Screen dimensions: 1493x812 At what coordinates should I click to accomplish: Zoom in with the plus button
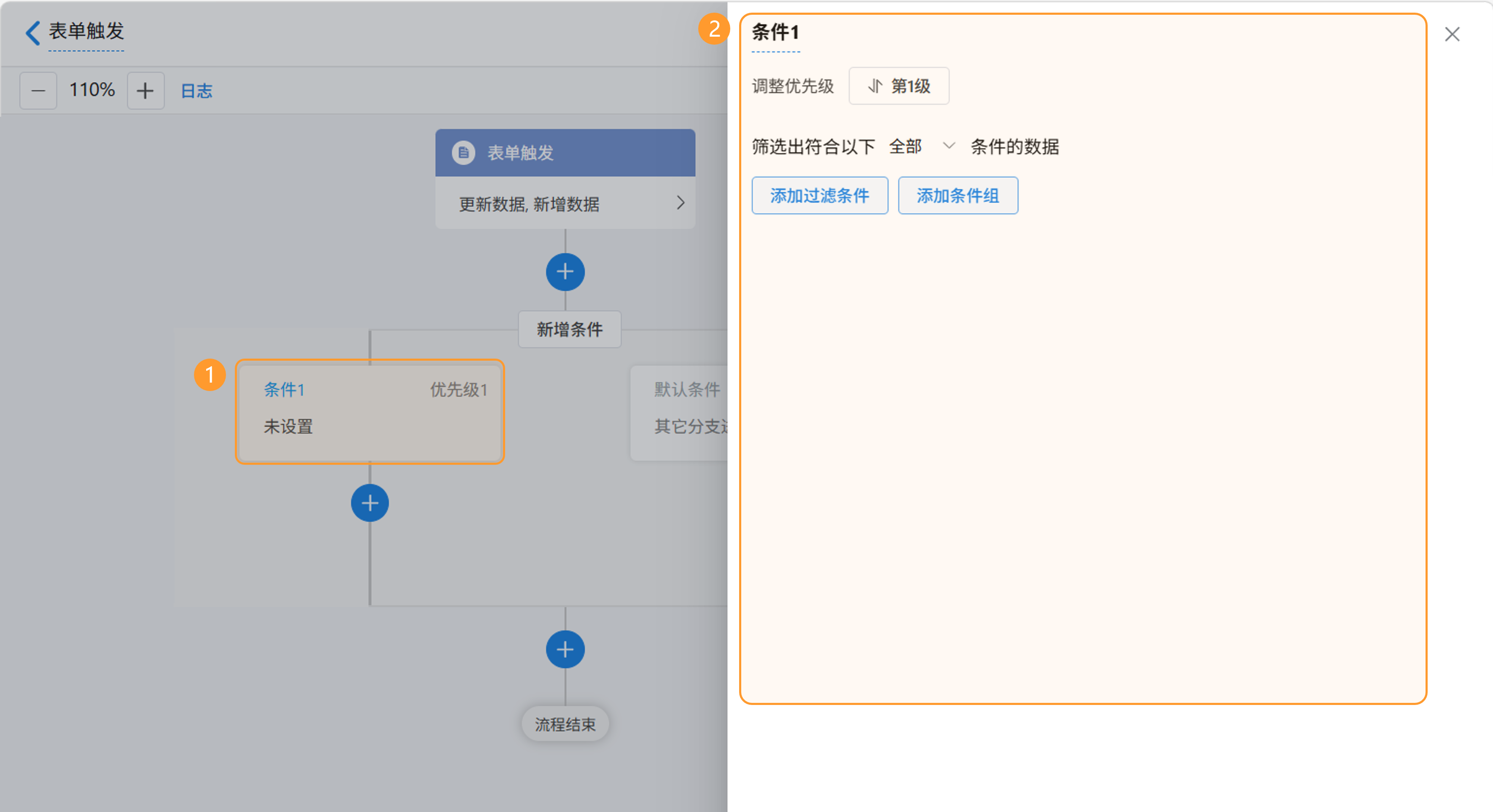[145, 90]
